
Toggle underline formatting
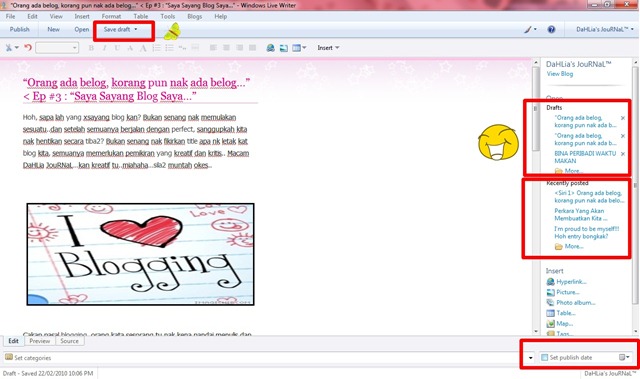[117, 48]
